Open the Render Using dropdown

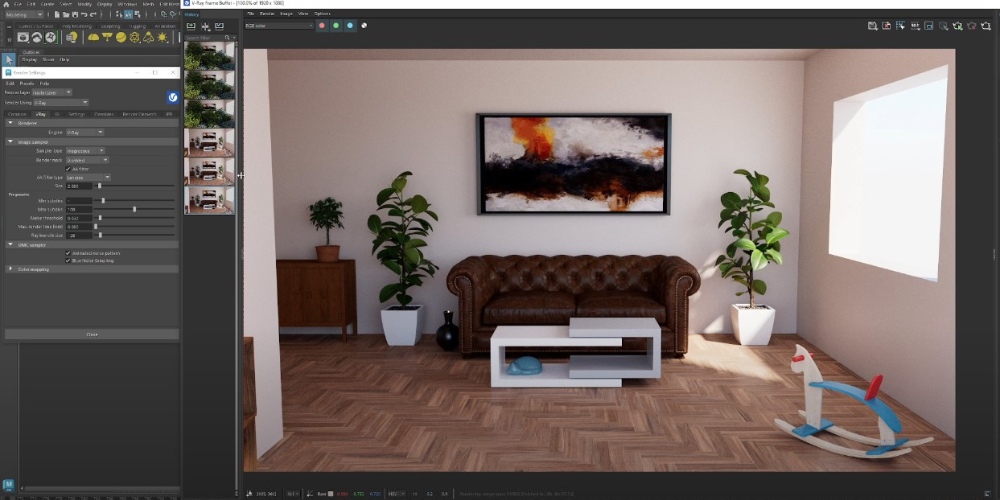point(61,102)
